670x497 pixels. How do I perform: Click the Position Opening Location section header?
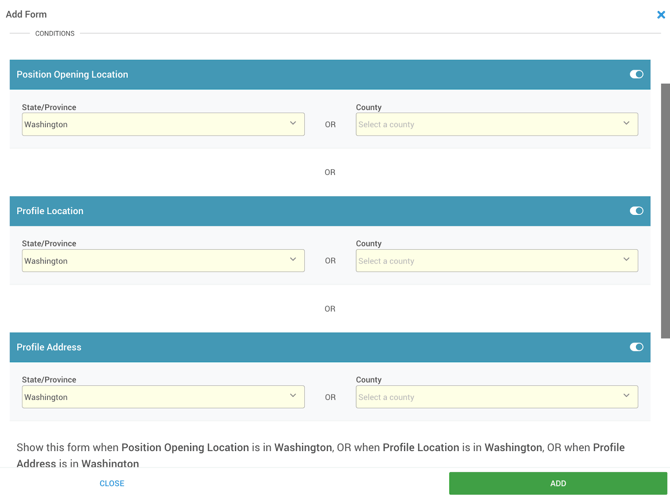coord(72,75)
